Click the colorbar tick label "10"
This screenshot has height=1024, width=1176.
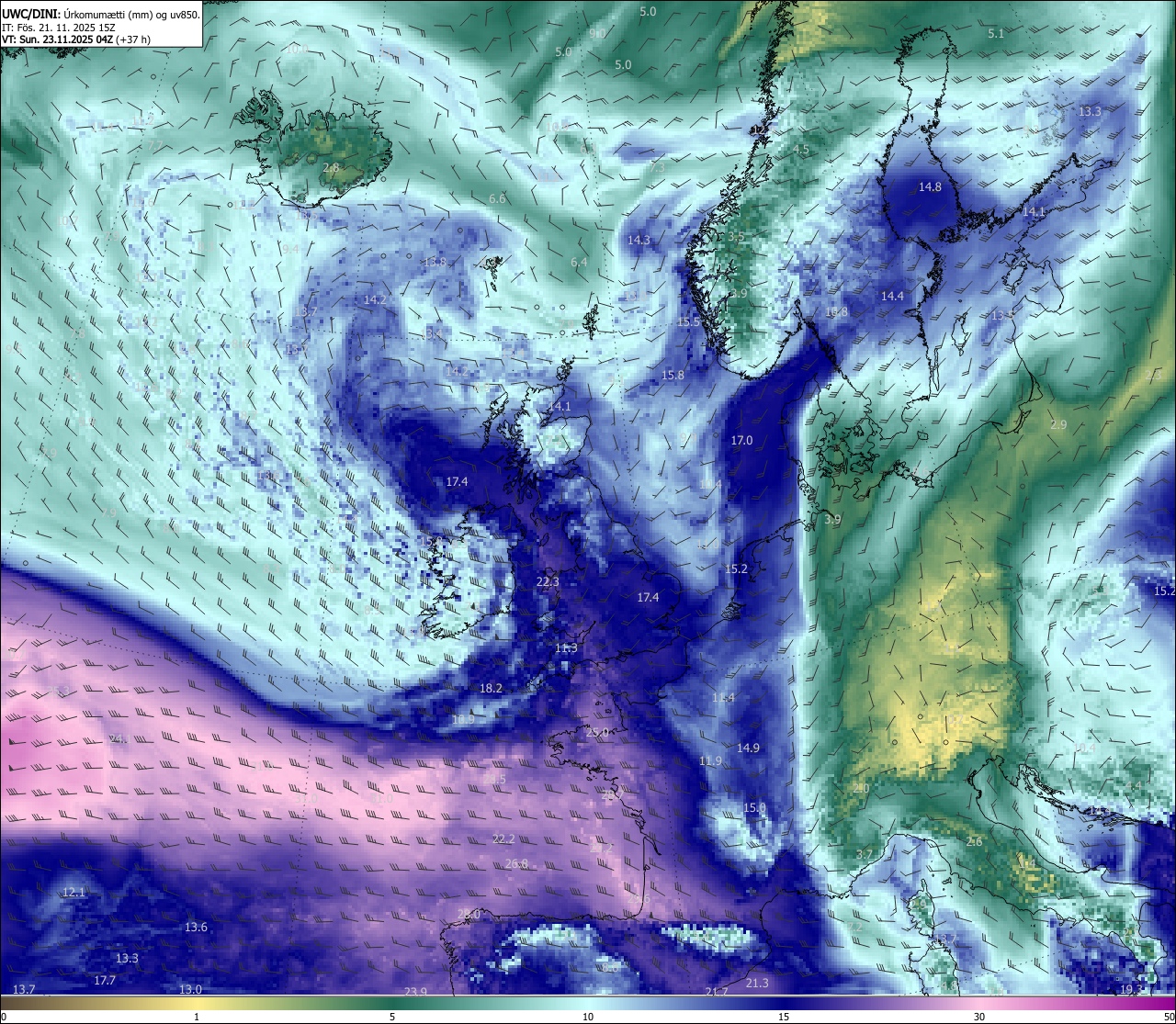pos(588,1017)
